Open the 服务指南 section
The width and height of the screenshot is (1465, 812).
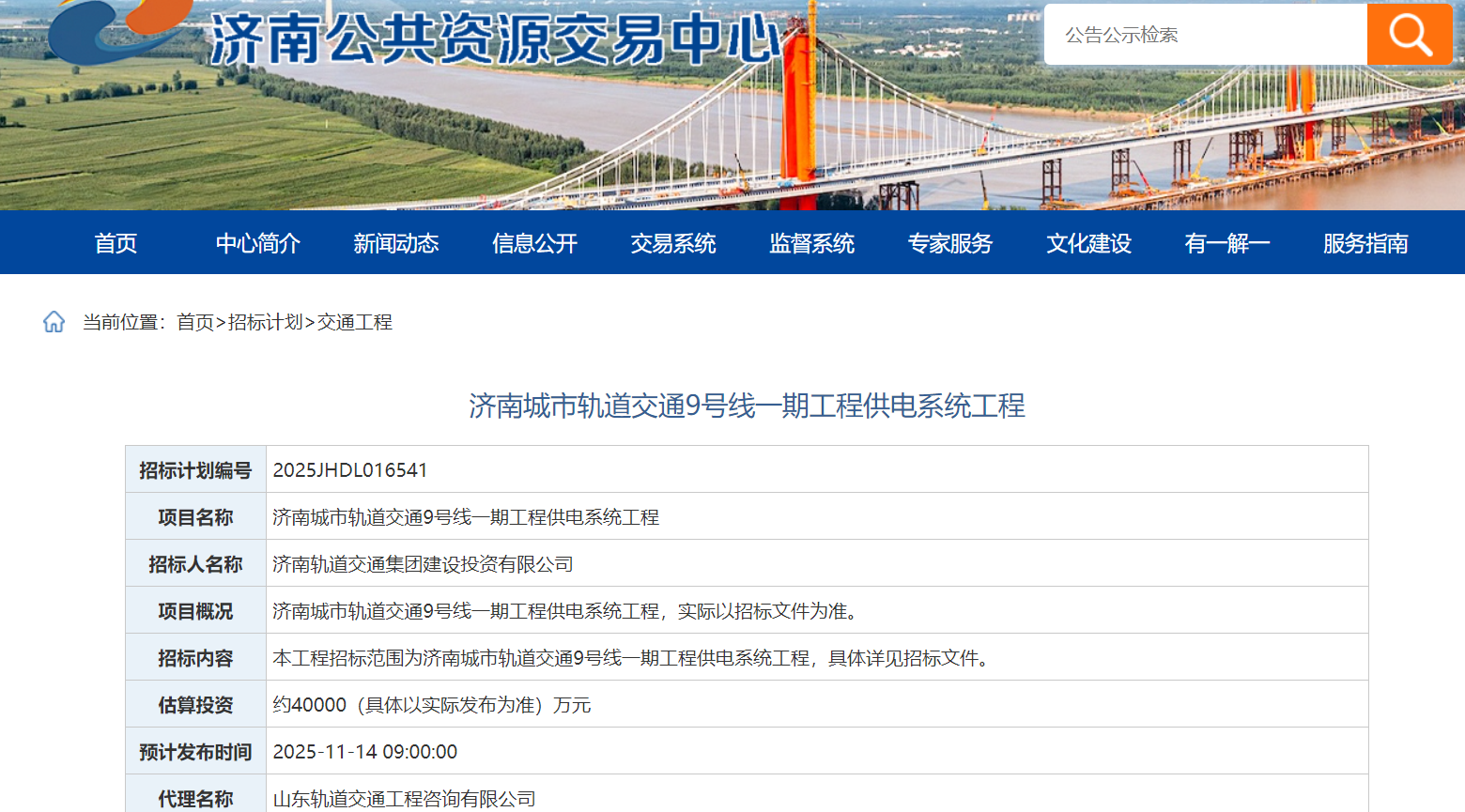point(1364,243)
